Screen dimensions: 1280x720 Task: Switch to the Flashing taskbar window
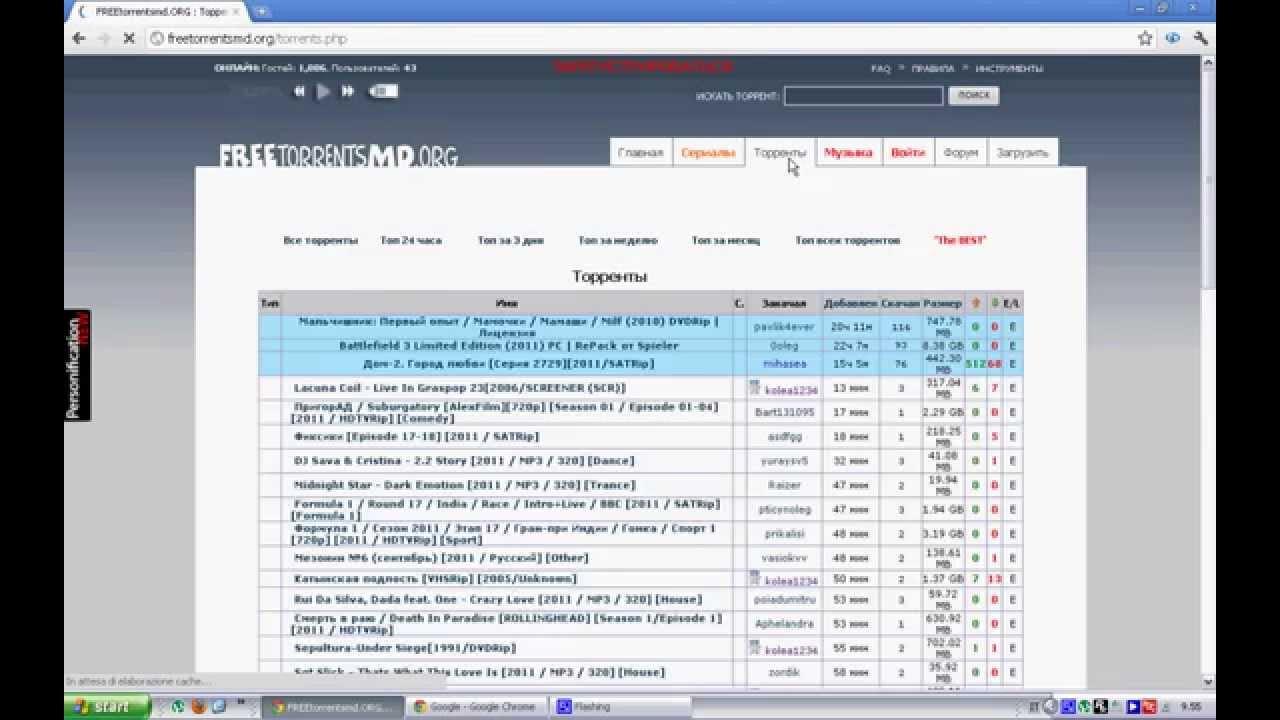coord(620,707)
